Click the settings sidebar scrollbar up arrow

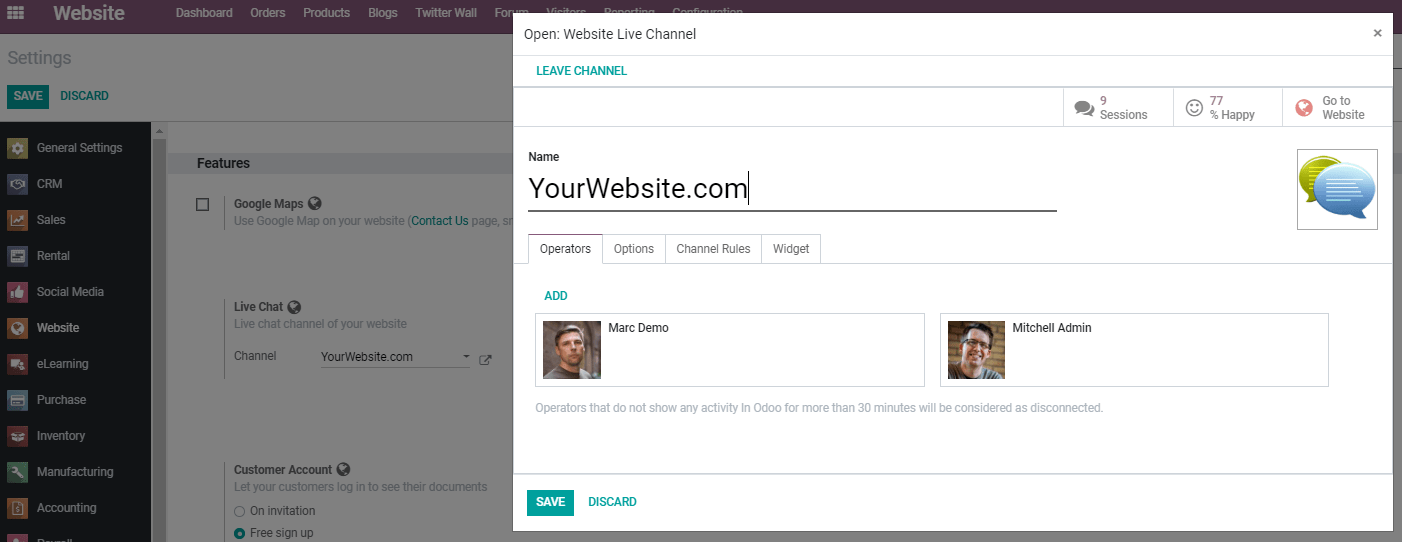click(x=158, y=131)
